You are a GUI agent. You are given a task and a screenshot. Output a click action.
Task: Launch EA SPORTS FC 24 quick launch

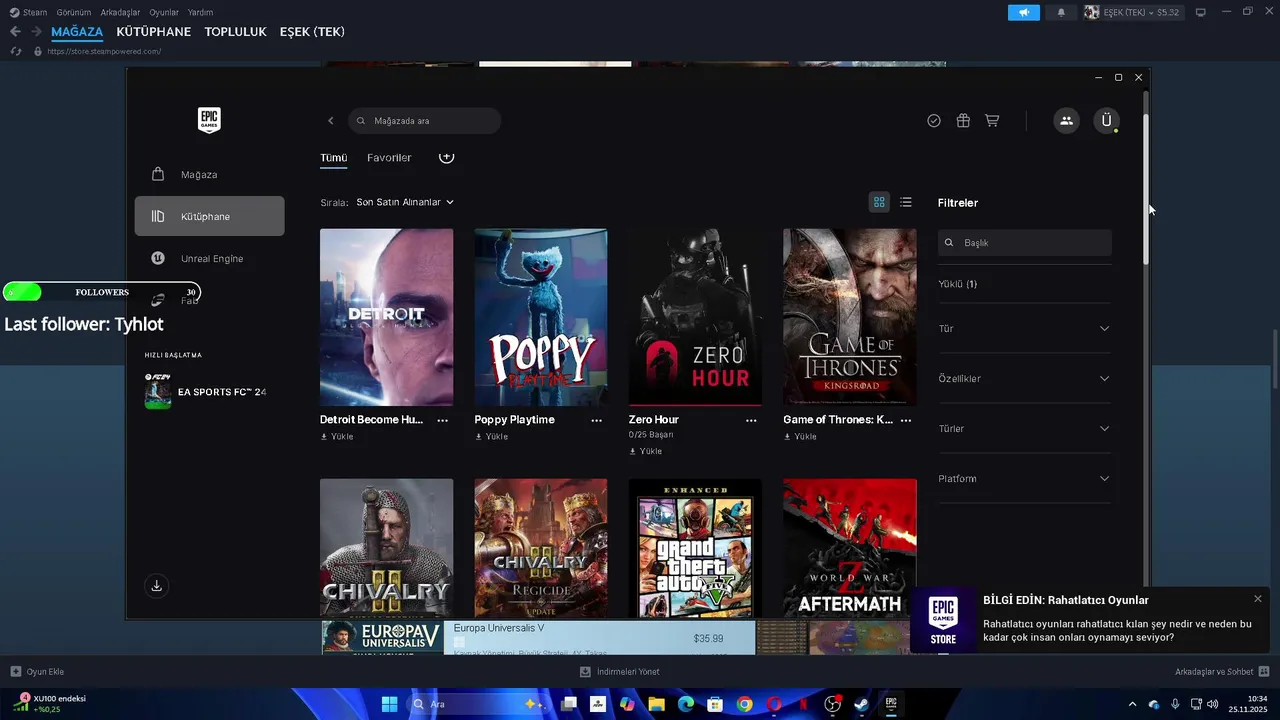click(x=206, y=392)
